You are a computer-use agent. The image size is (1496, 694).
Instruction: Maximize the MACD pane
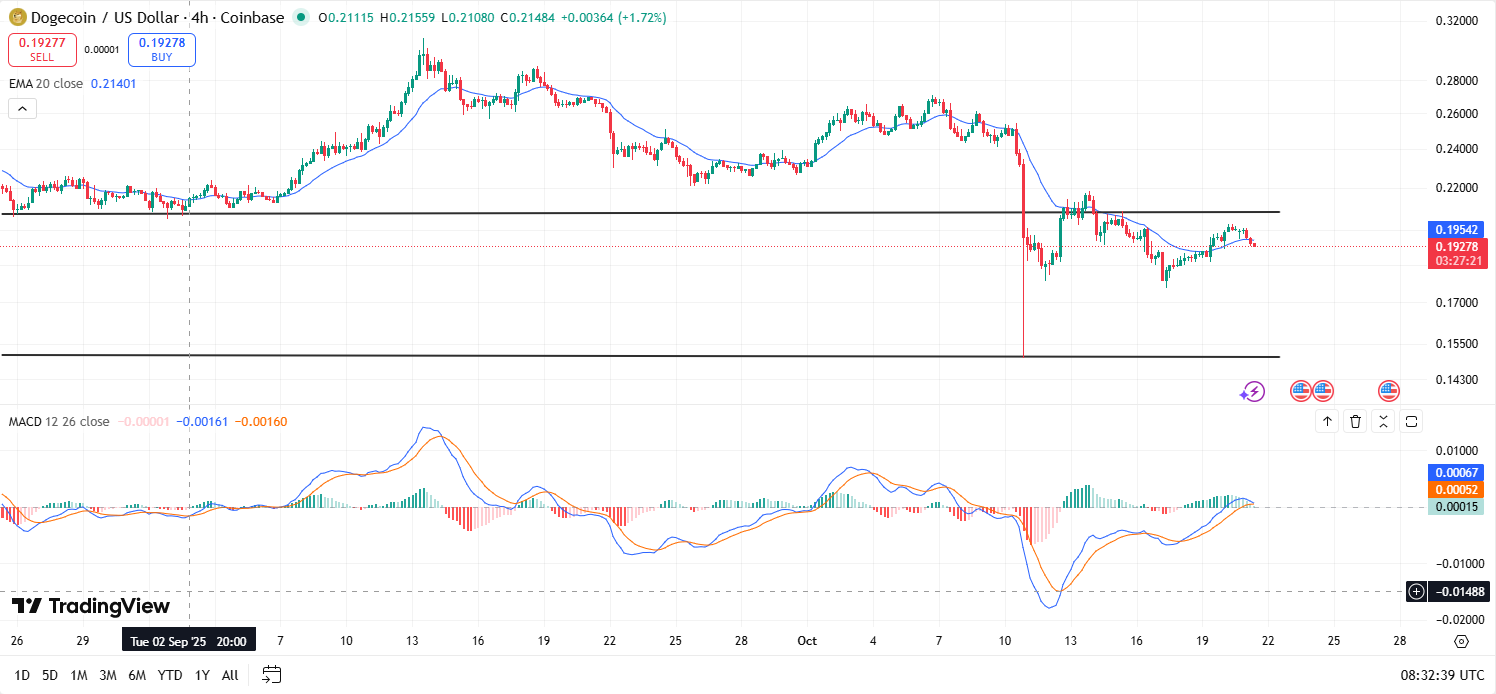(x=1411, y=421)
